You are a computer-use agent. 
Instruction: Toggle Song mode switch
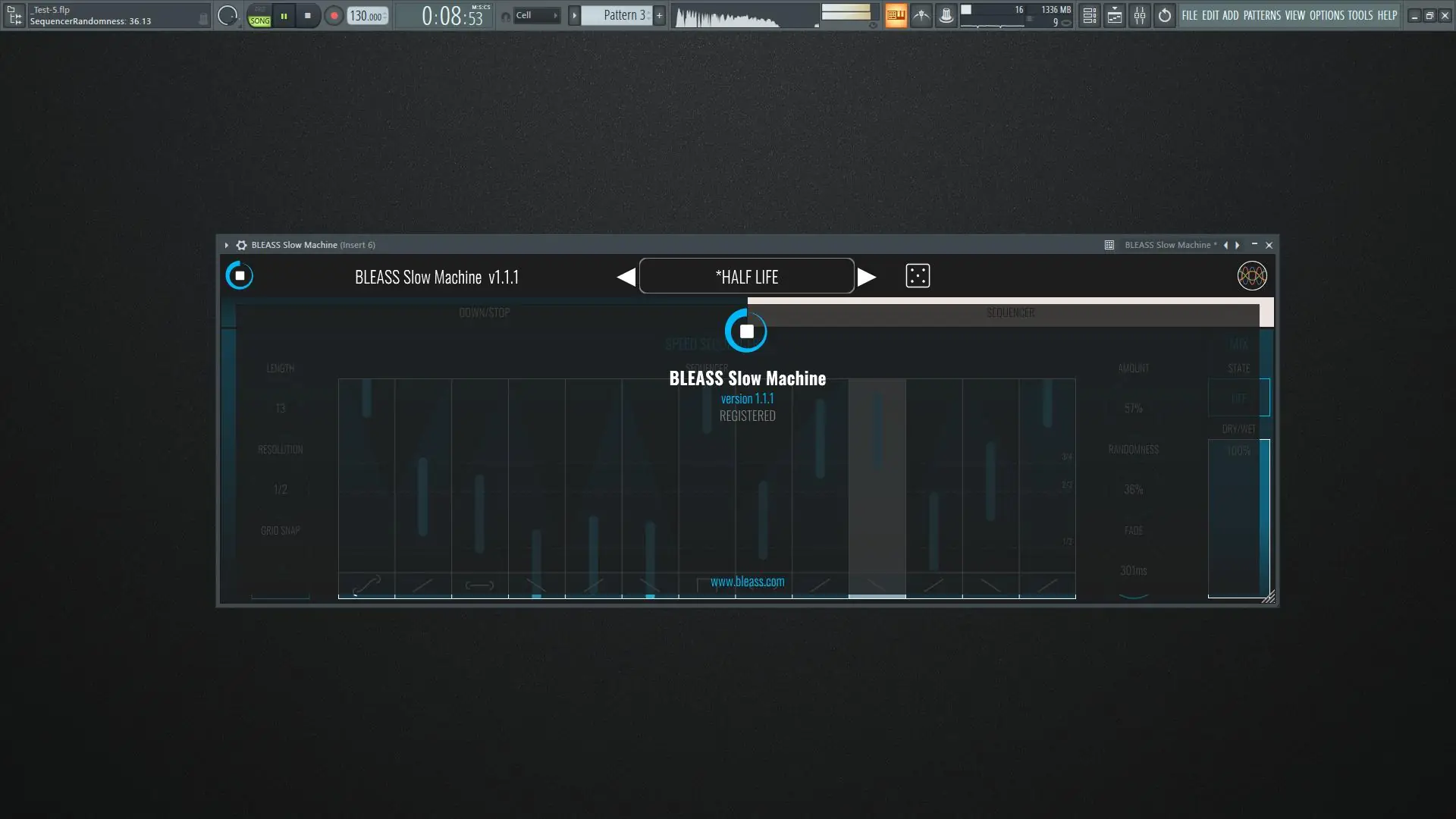click(259, 16)
